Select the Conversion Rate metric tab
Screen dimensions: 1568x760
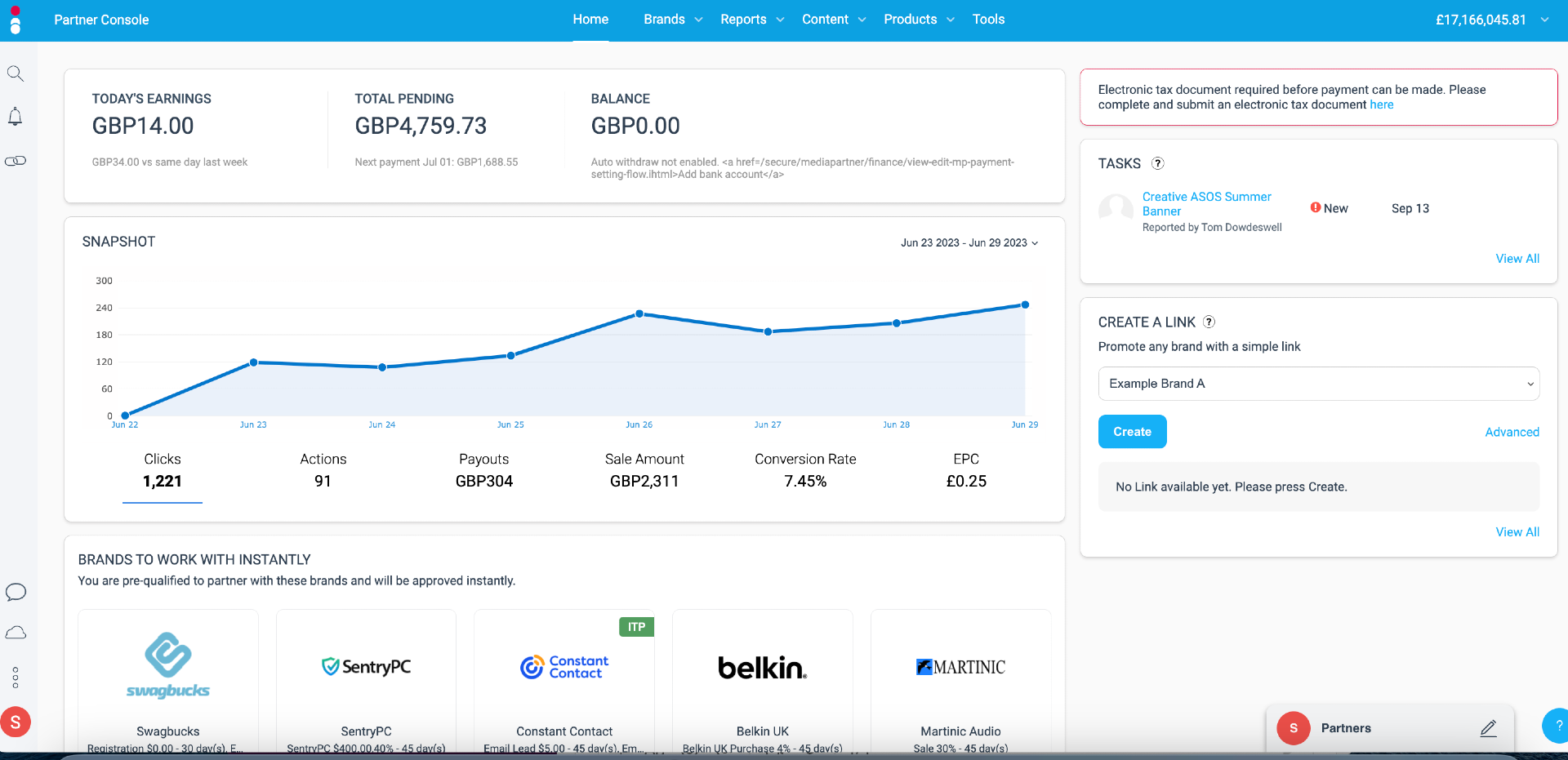click(x=805, y=471)
